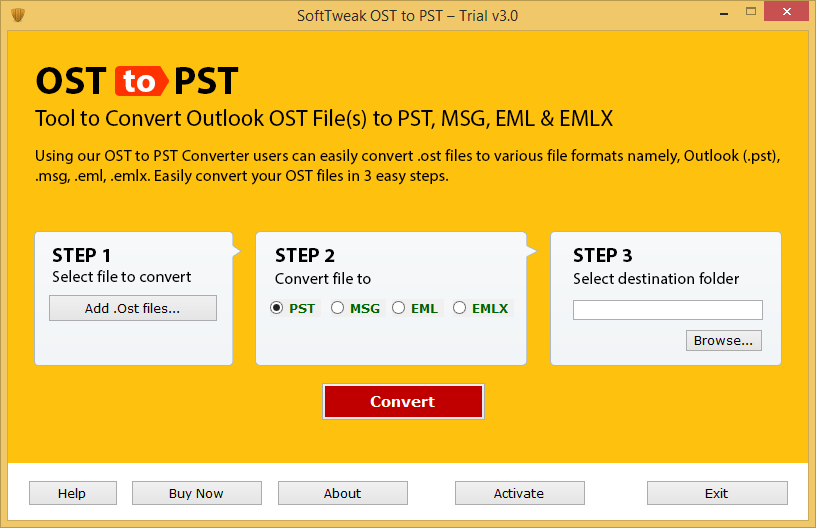The image size is (816, 528).
Task: Click the orange 'to' arrow logo
Action: 141,81
